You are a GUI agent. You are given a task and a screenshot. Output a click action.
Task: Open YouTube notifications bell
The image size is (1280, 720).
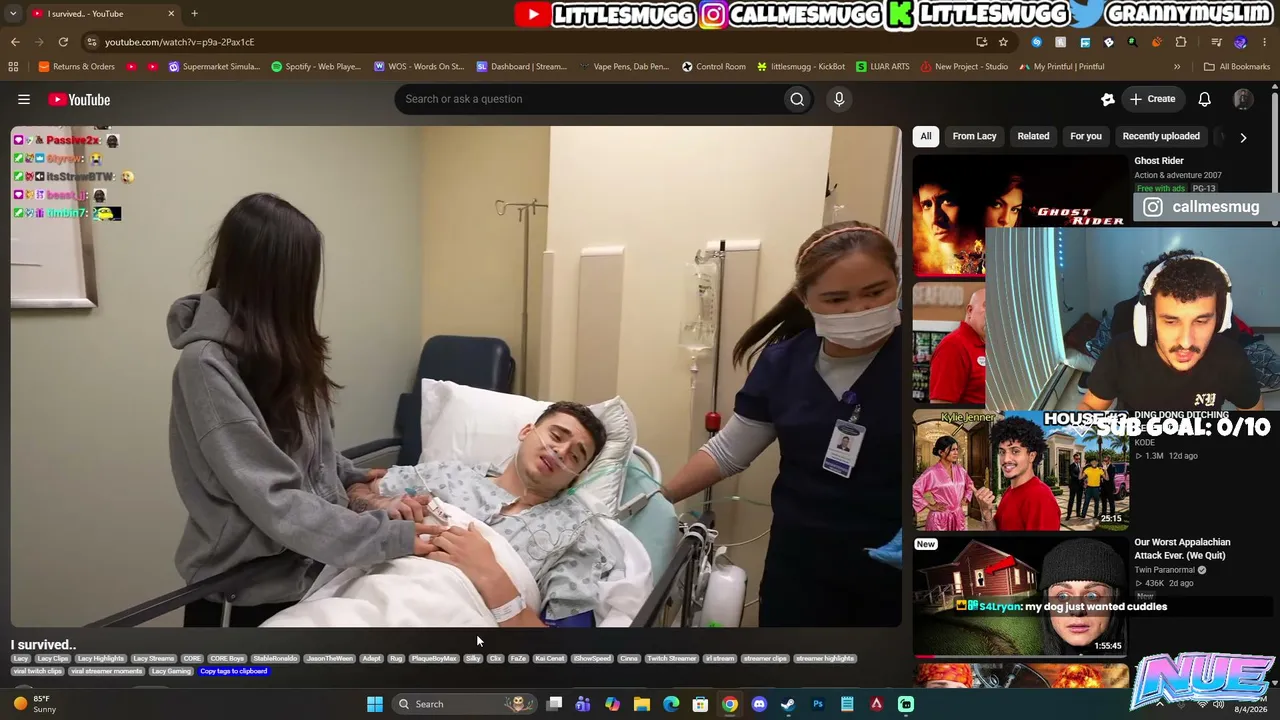(1205, 99)
